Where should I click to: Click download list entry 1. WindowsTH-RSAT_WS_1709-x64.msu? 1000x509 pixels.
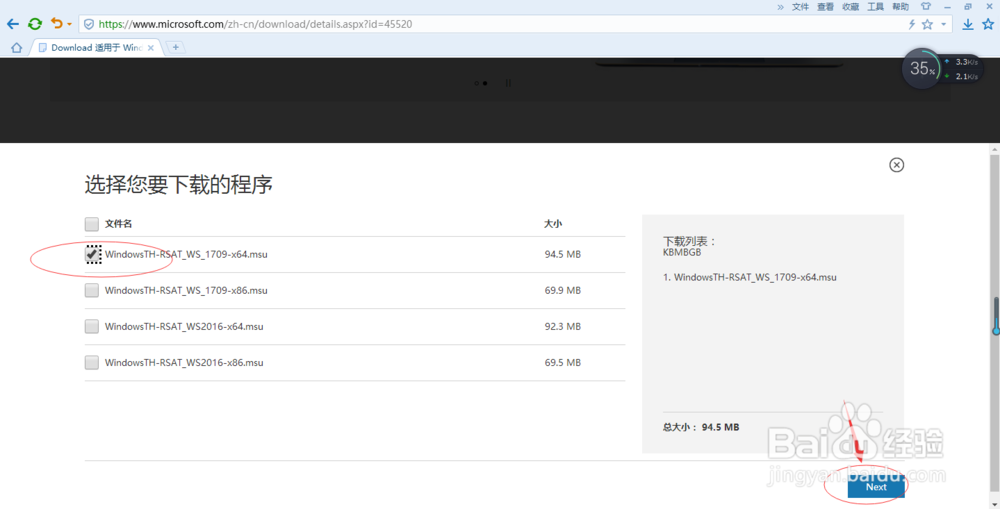[x=749, y=277]
